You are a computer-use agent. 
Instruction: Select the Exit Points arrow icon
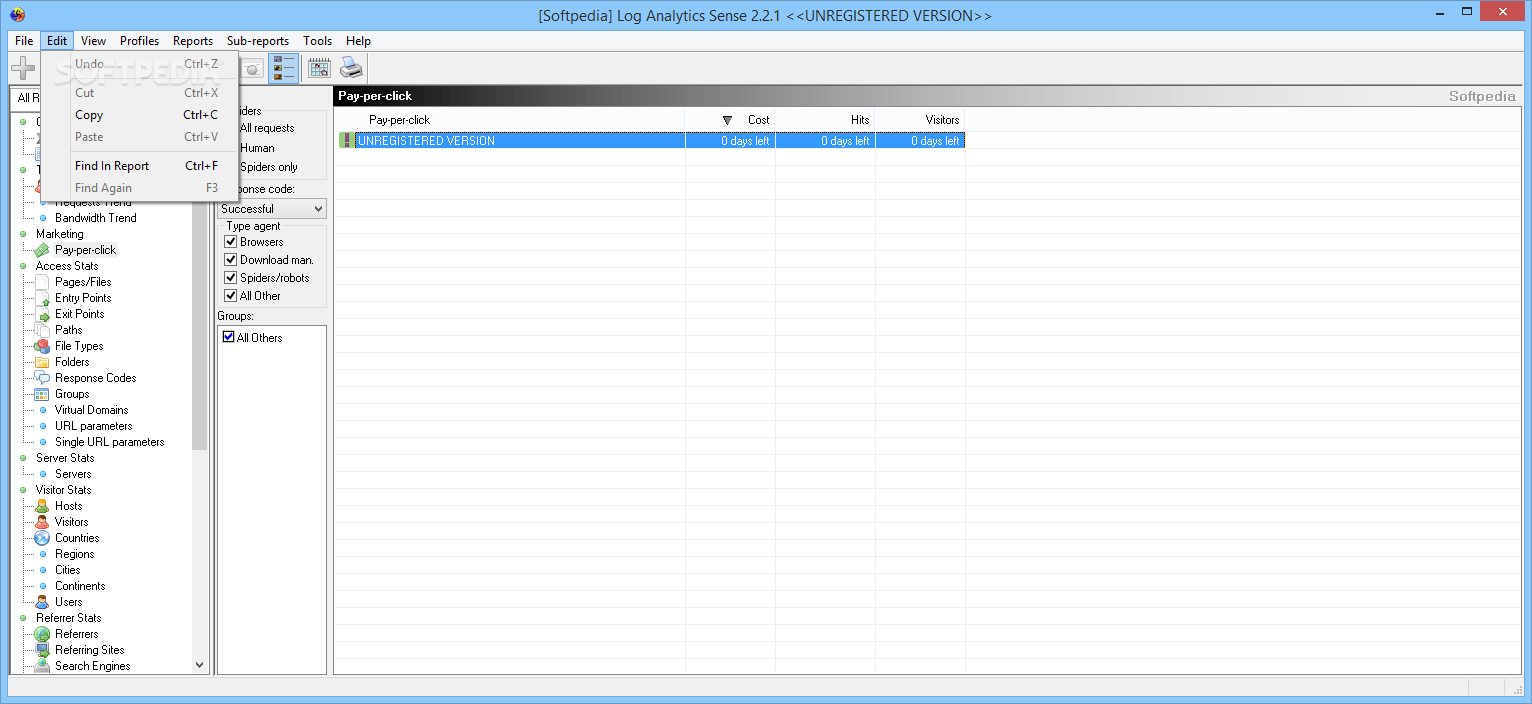pos(42,314)
